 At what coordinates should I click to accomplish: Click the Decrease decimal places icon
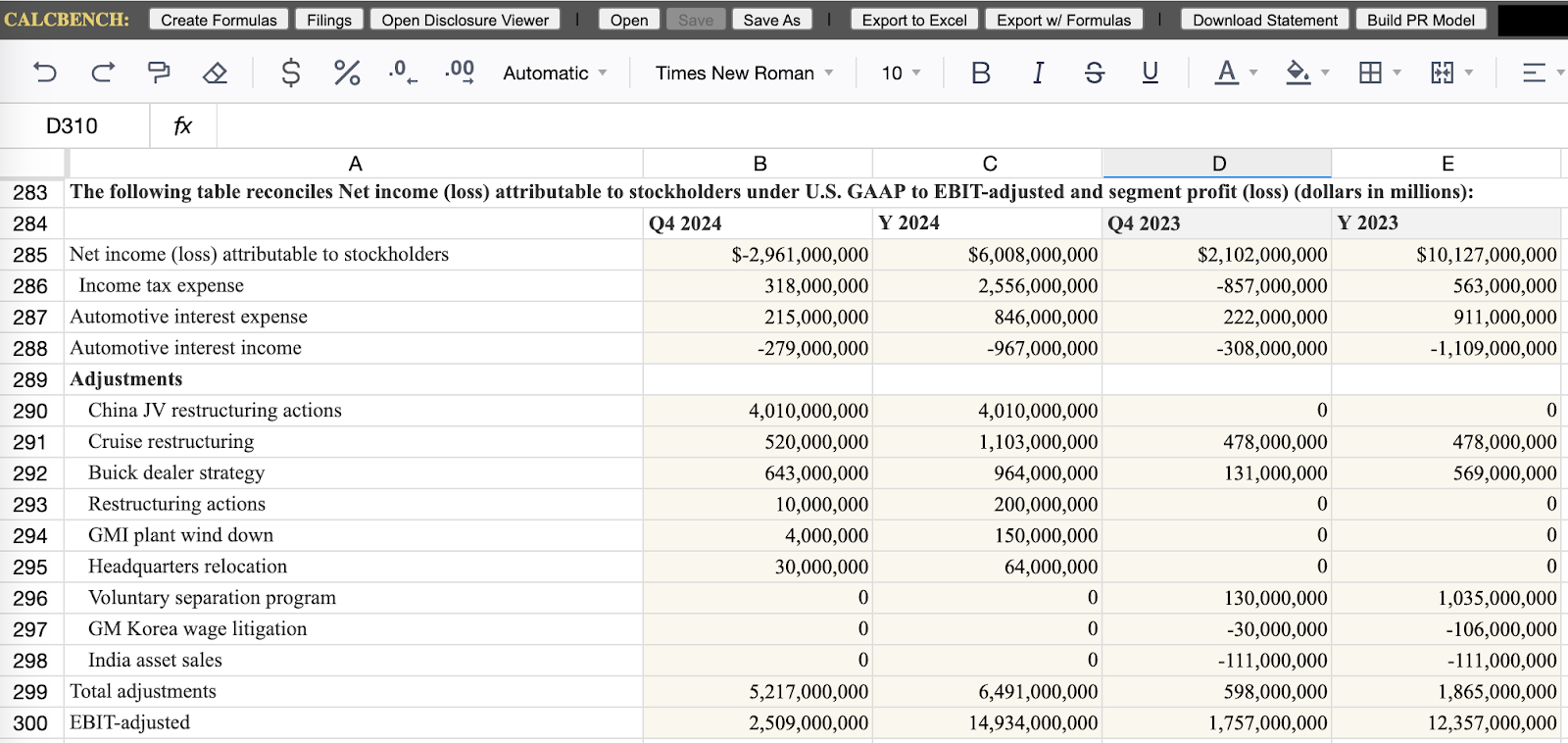tap(403, 72)
